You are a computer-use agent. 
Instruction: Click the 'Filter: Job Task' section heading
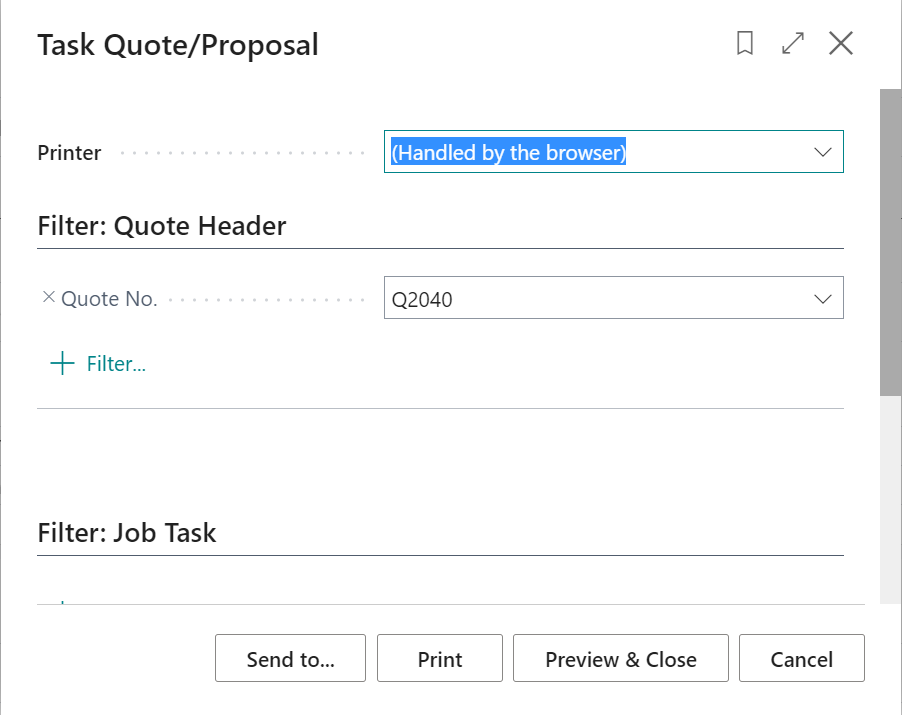(x=127, y=532)
